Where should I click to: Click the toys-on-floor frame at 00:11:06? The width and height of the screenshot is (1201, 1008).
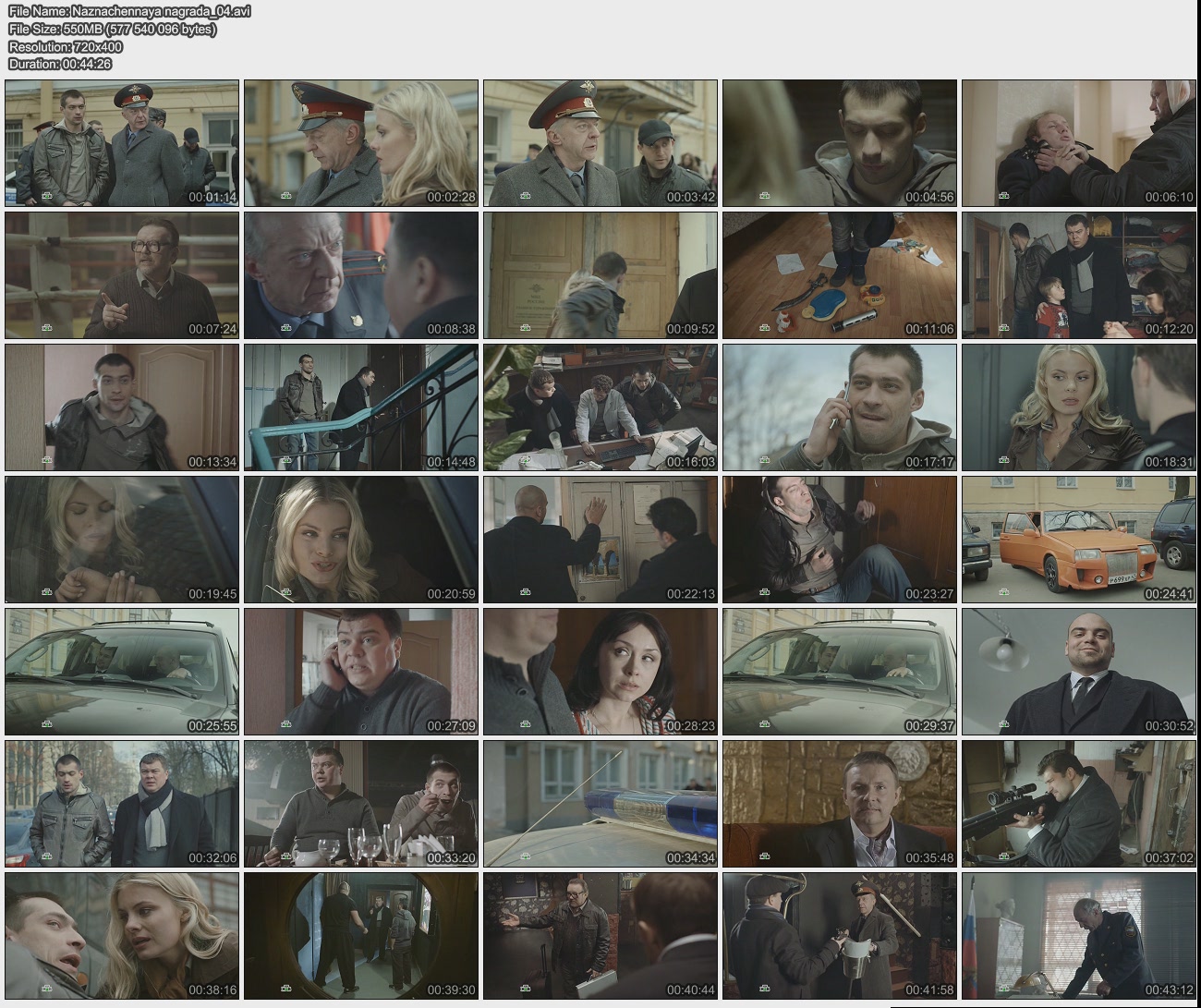coord(839,275)
